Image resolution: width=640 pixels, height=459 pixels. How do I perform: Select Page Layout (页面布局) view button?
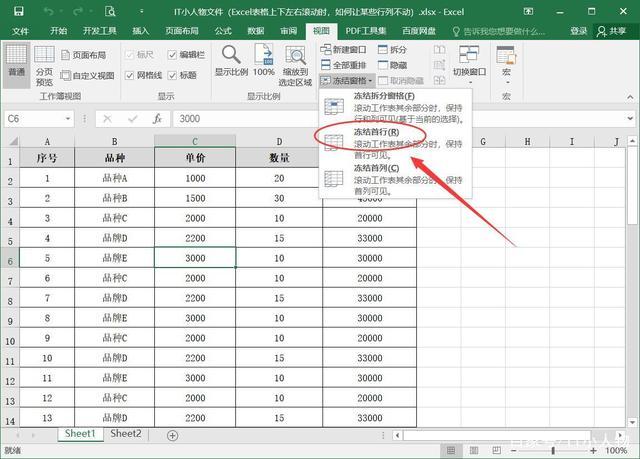(x=84, y=55)
